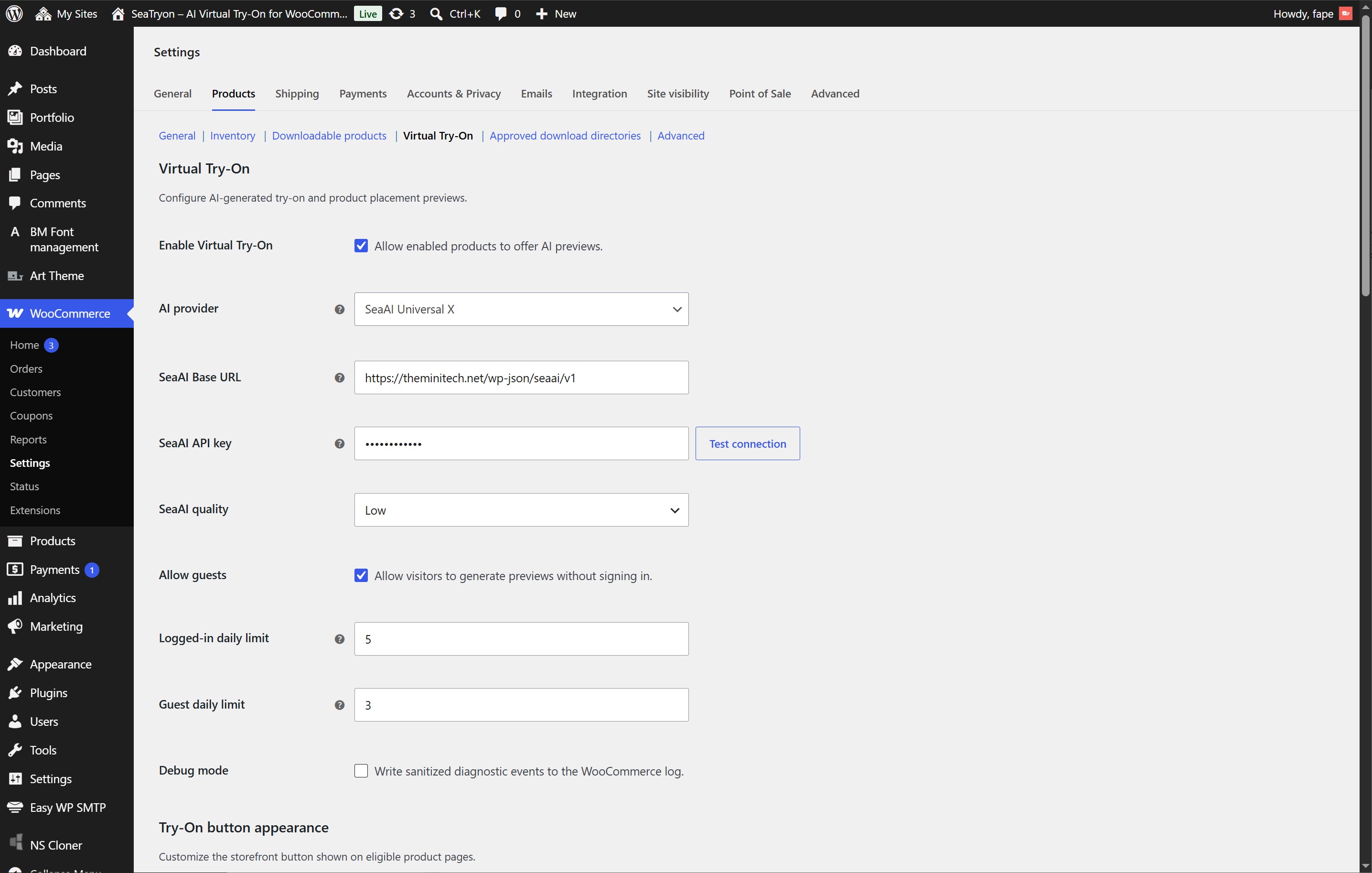Click into the SeaAI API key field
The width and height of the screenshot is (1372, 873).
[x=521, y=444]
